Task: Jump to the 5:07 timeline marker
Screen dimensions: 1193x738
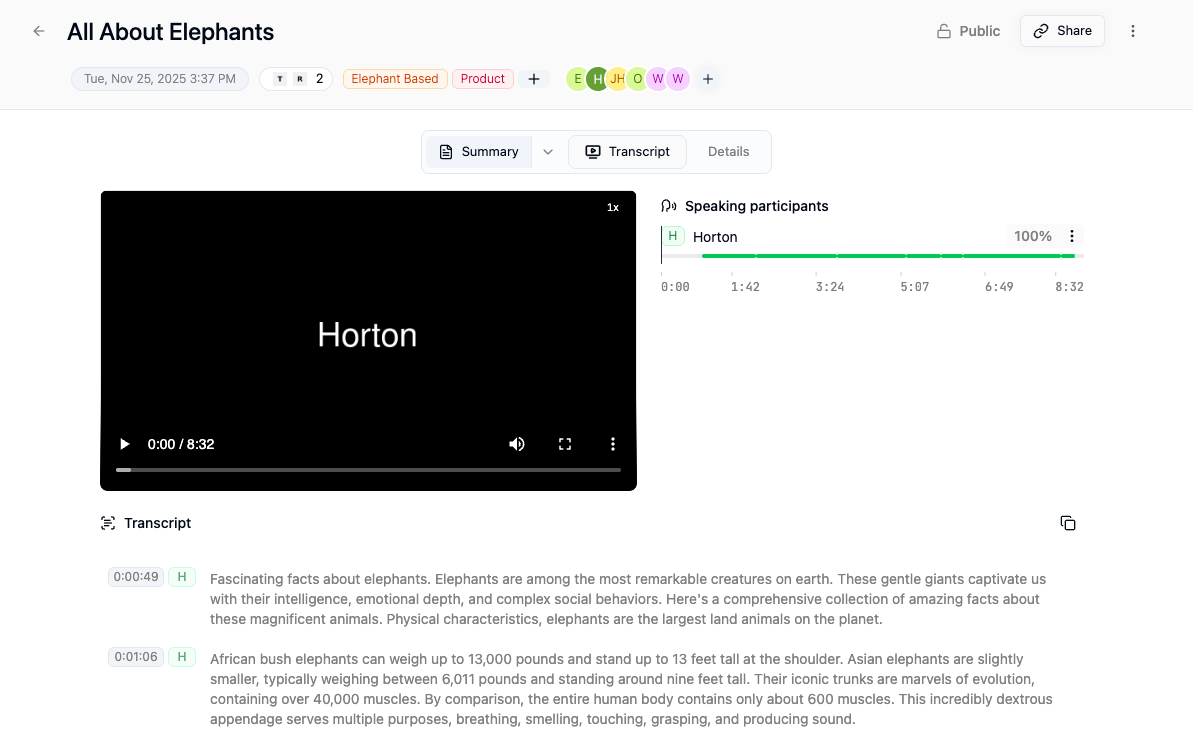Action: point(915,287)
